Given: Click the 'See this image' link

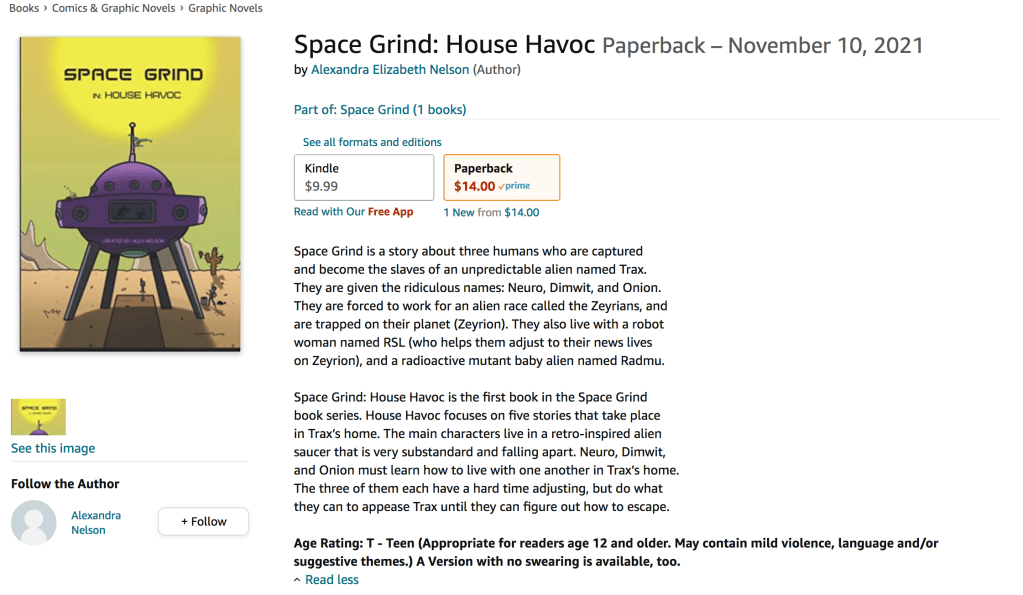Looking at the screenshot, I should point(53,448).
